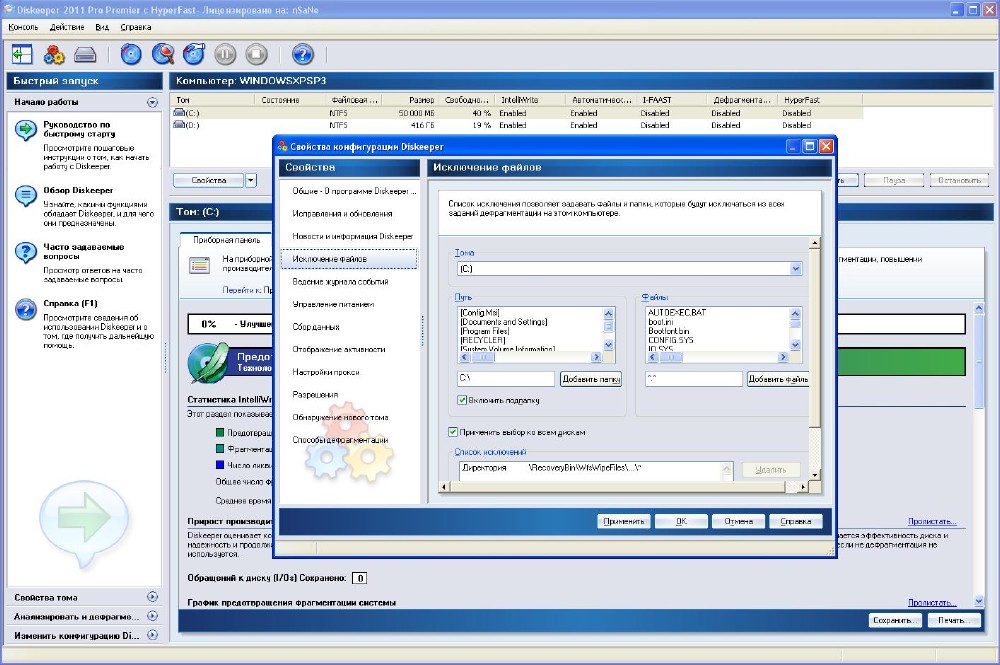
Task: Select Новости и информация Diskeeper page
Action: [353, 236]
